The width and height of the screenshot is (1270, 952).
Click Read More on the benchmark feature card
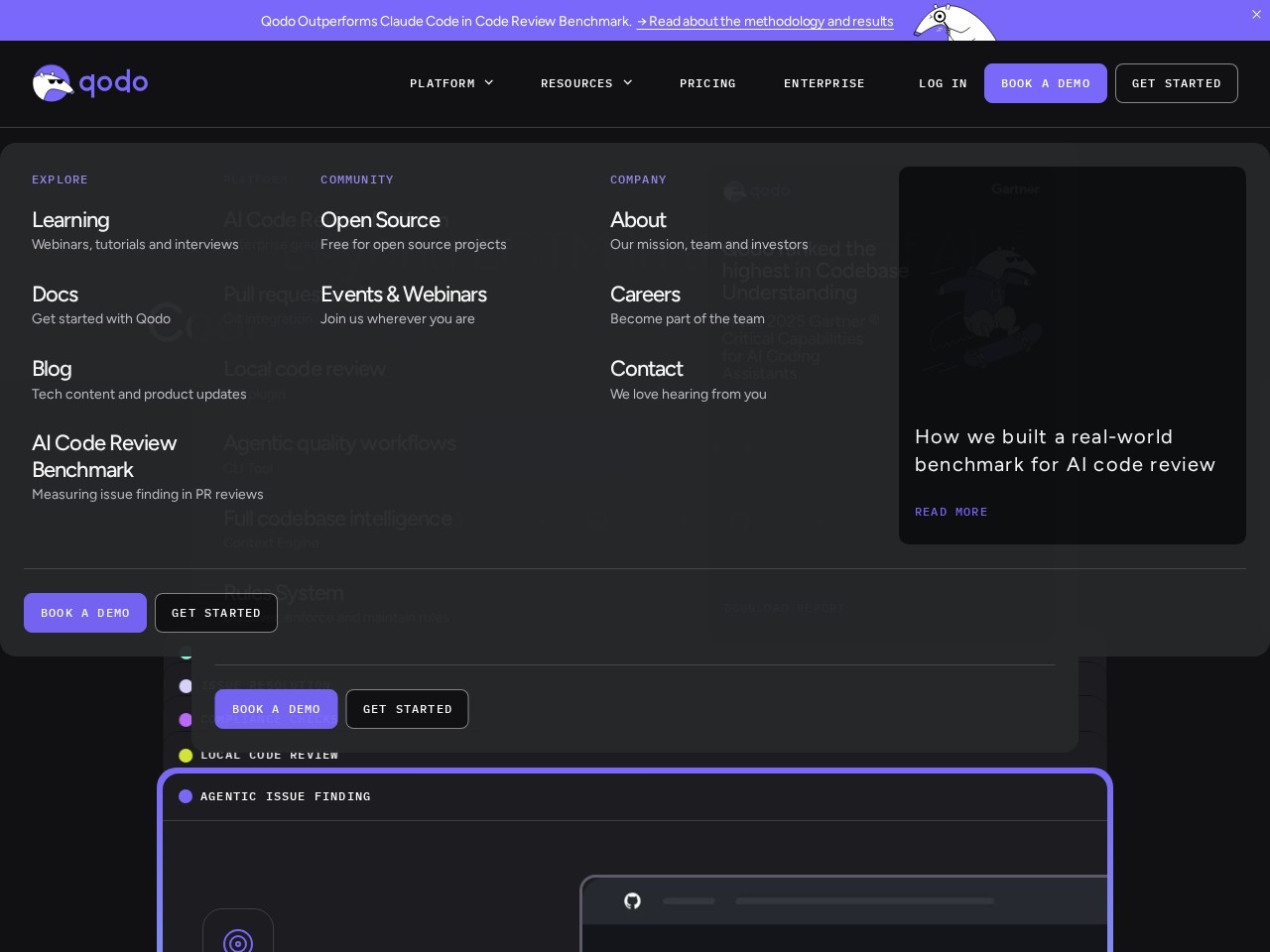point(951,512)
